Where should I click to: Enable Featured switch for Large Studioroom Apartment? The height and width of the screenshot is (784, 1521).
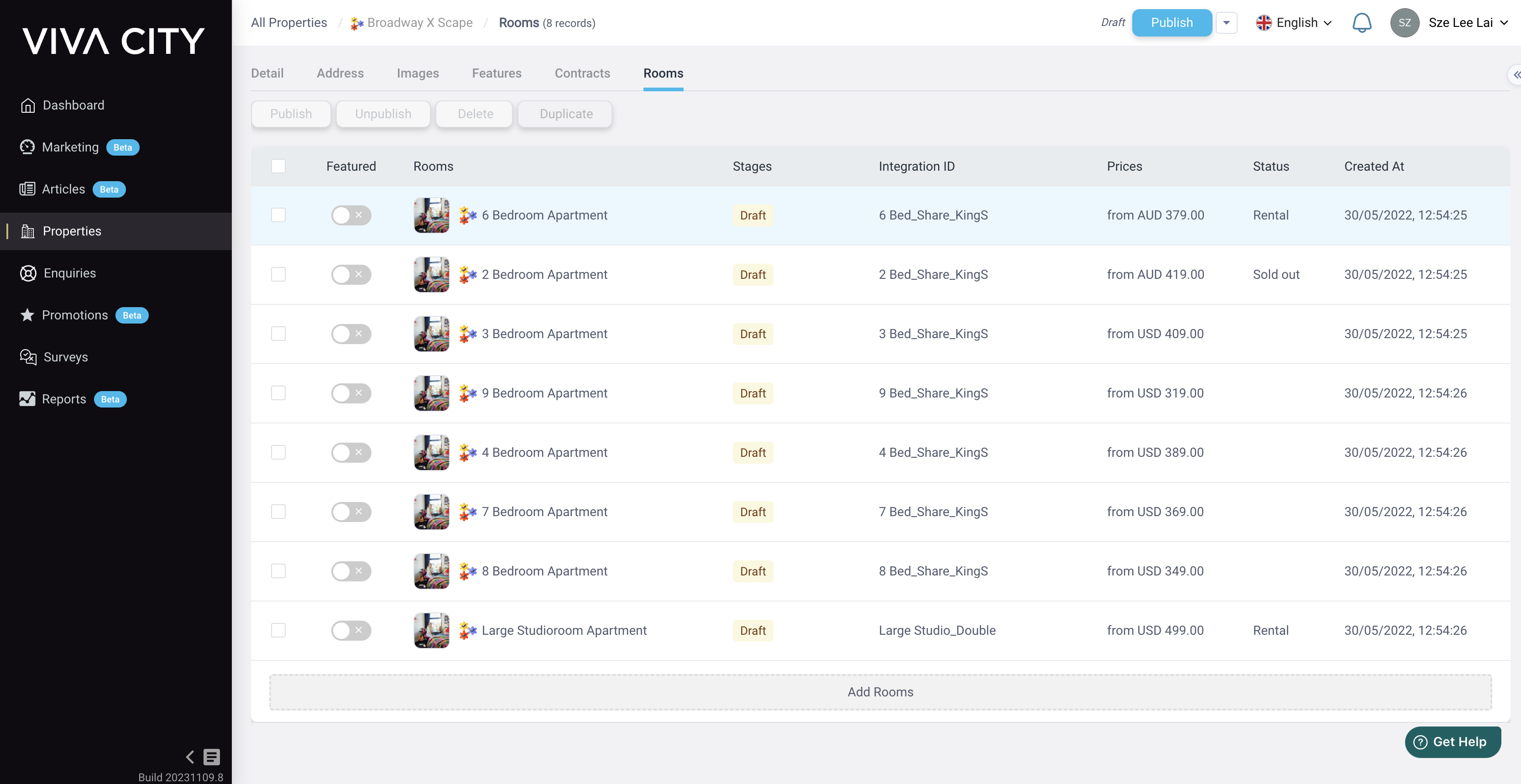351,631
